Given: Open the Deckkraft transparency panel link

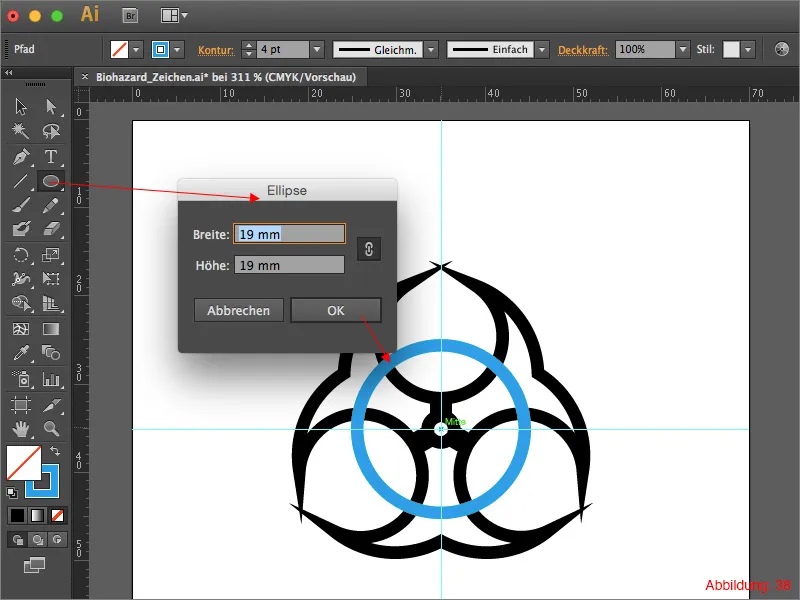Looking at the screenshot, I should 583,50.
